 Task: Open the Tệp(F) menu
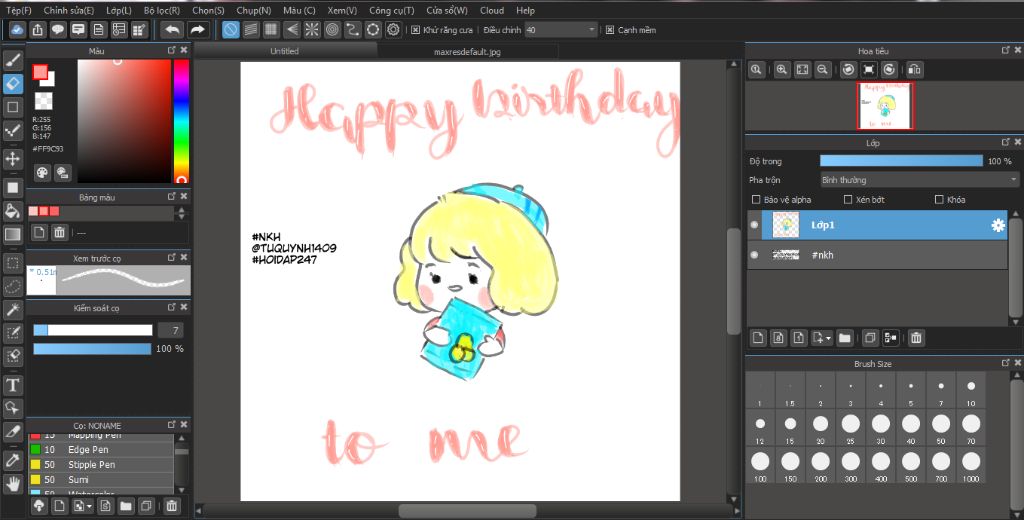pos(18,10)
